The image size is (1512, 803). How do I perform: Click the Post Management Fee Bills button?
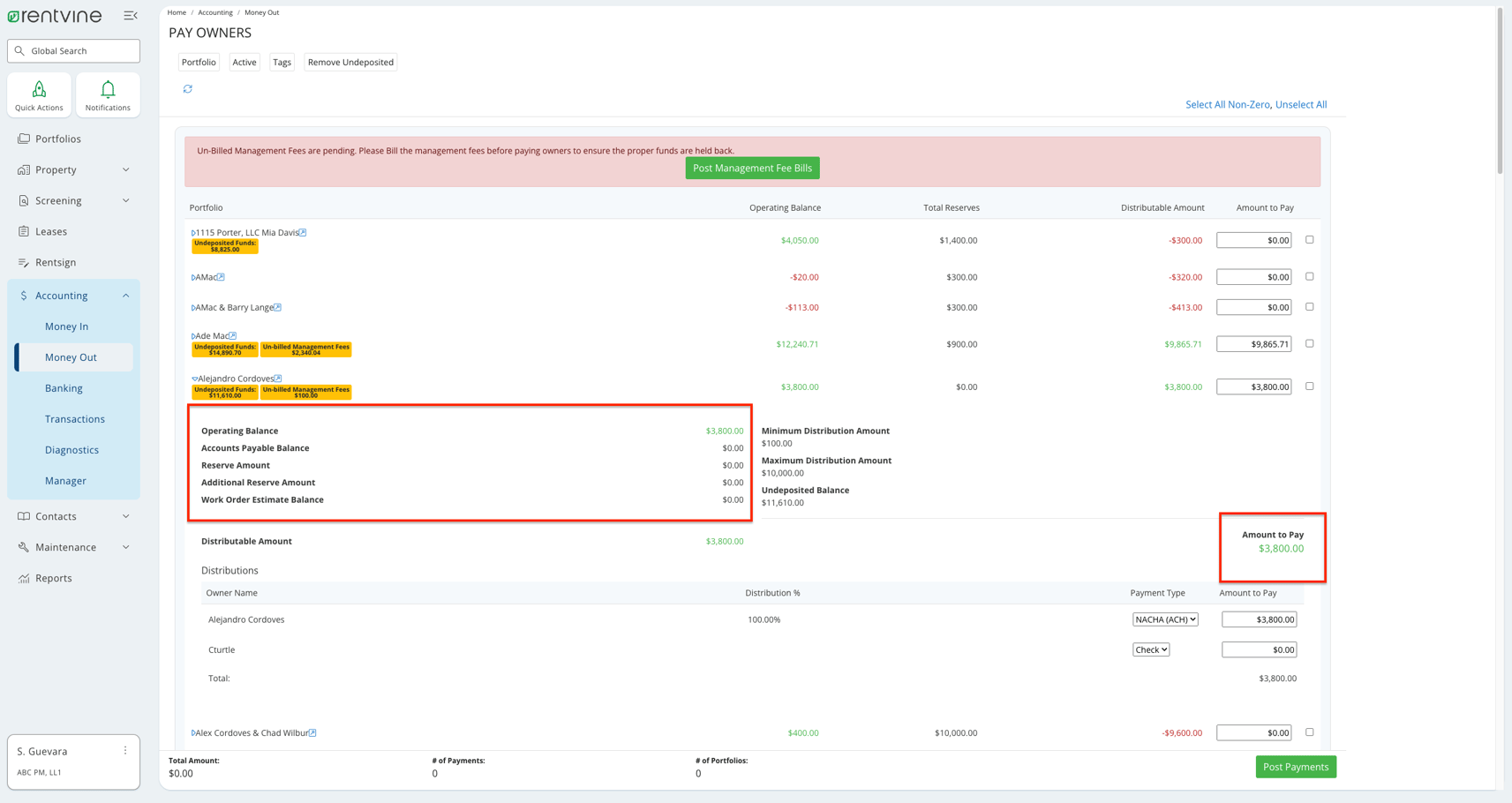click(x=752, y=168)
